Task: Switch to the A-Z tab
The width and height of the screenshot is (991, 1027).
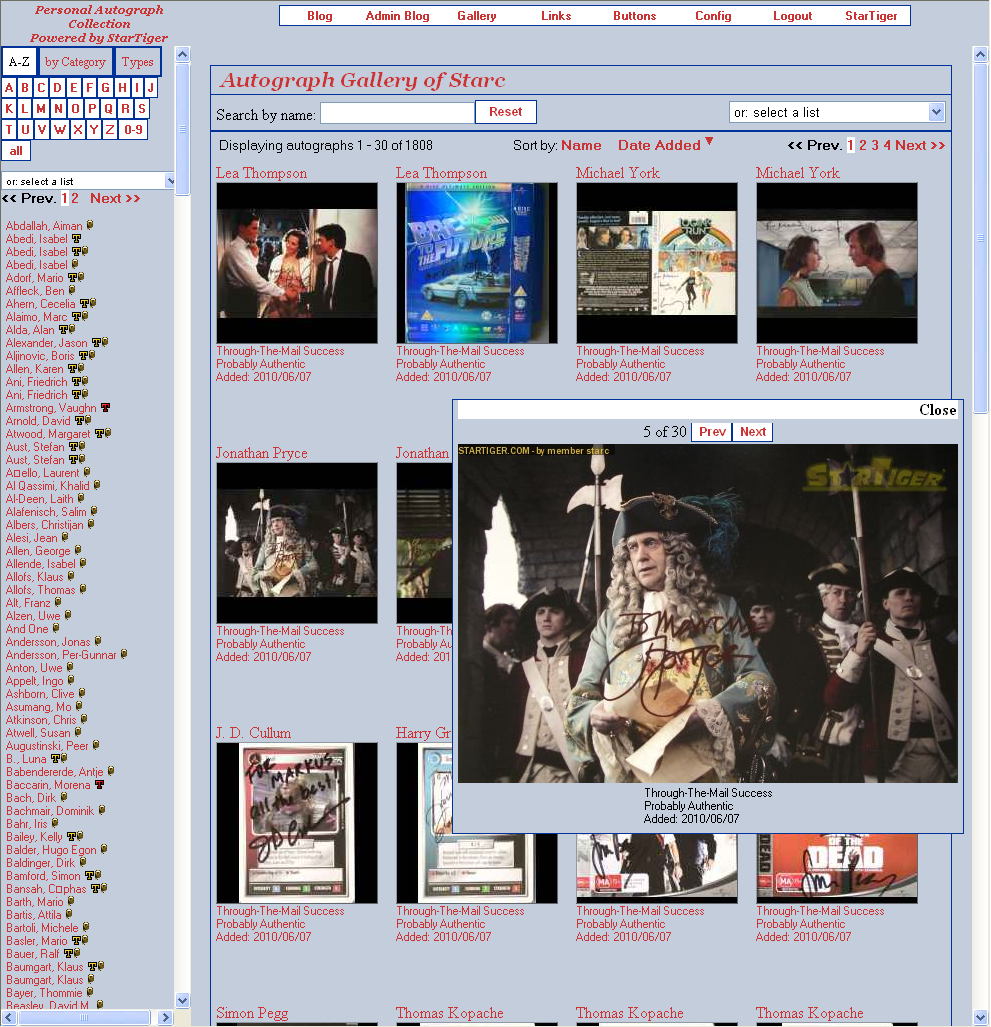Action: [19, 62]
